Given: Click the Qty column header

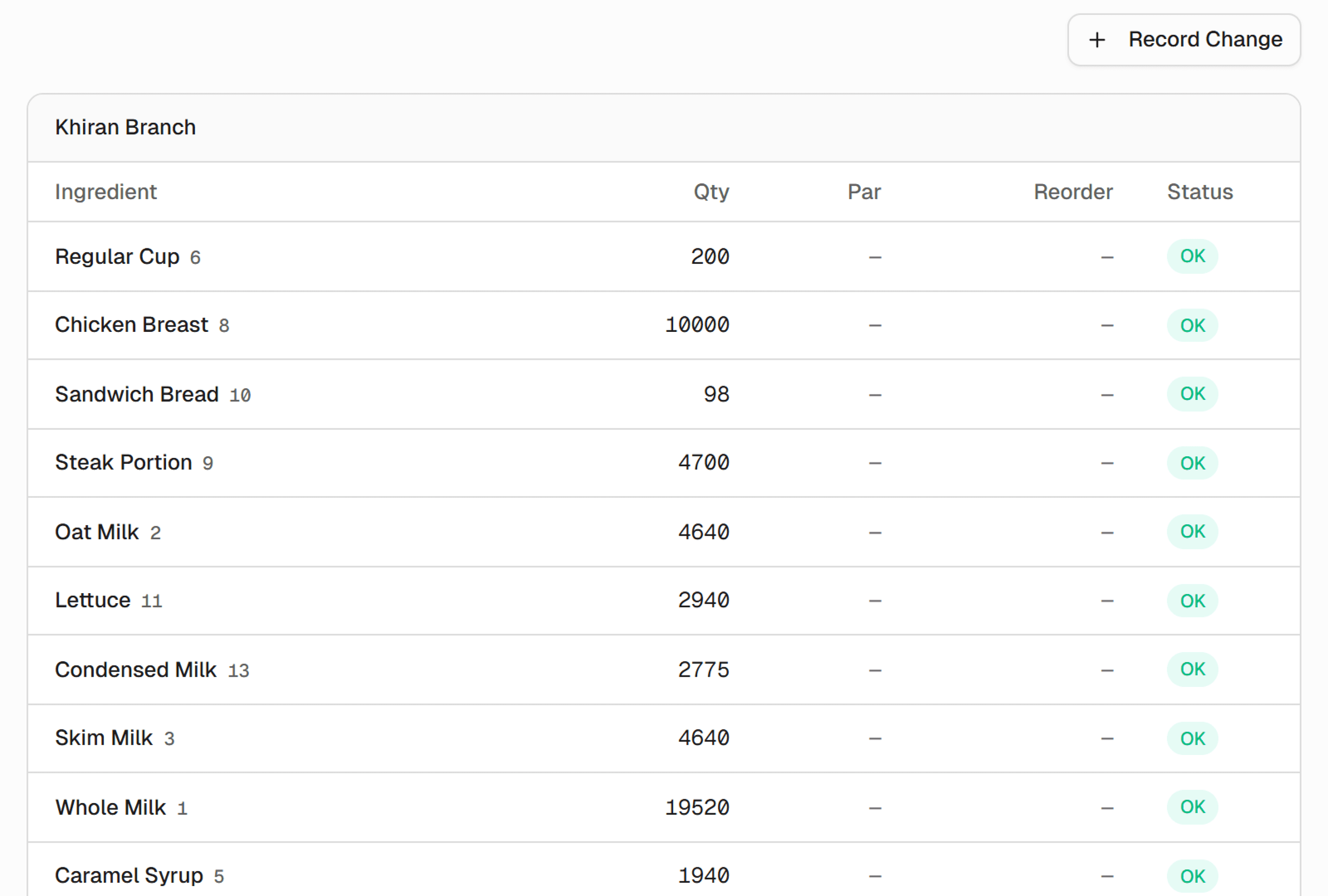Looking at the screenshot, I should coord(711,192).
